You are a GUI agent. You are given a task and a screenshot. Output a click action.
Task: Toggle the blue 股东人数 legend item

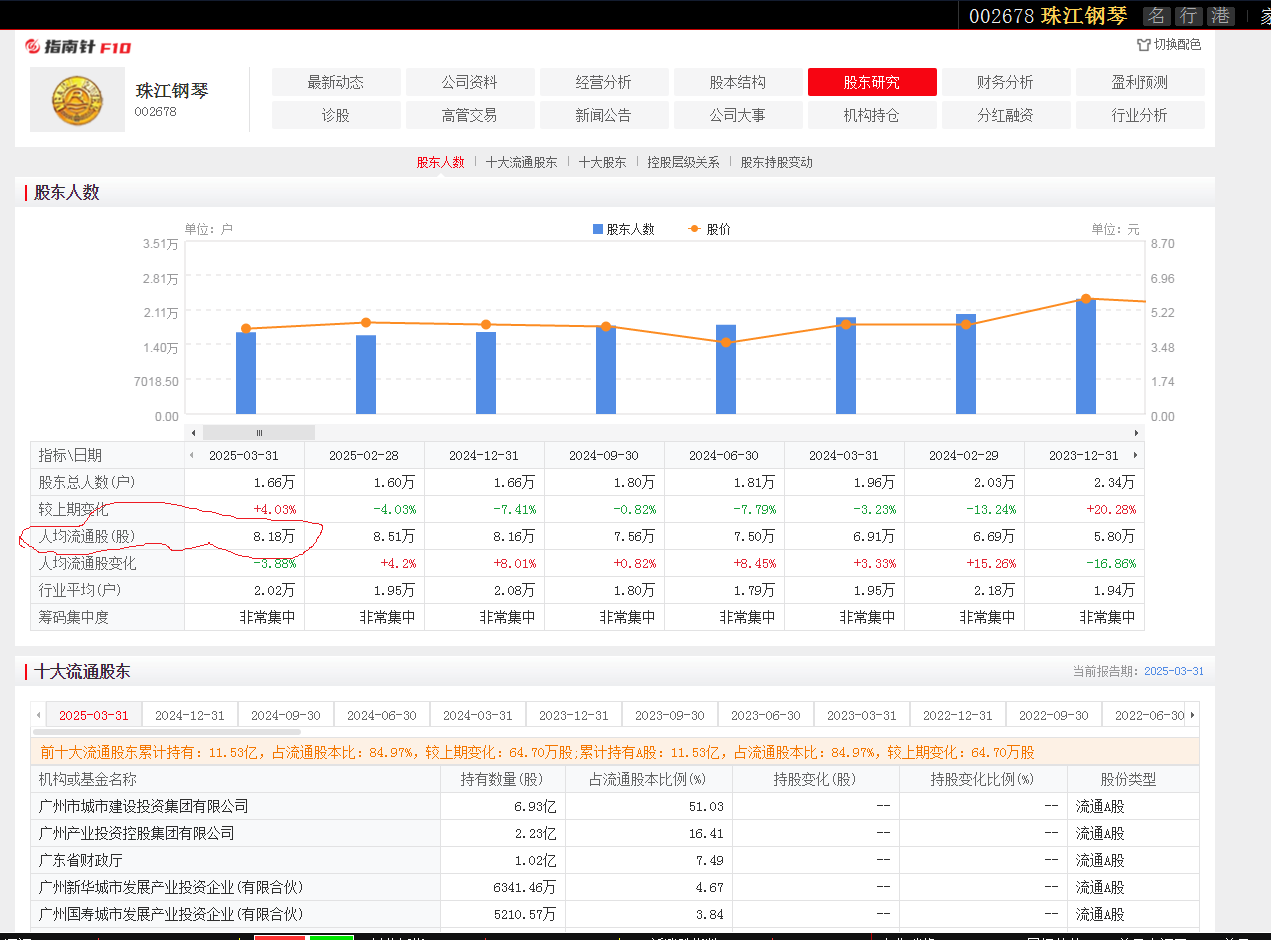click(624, 229)
